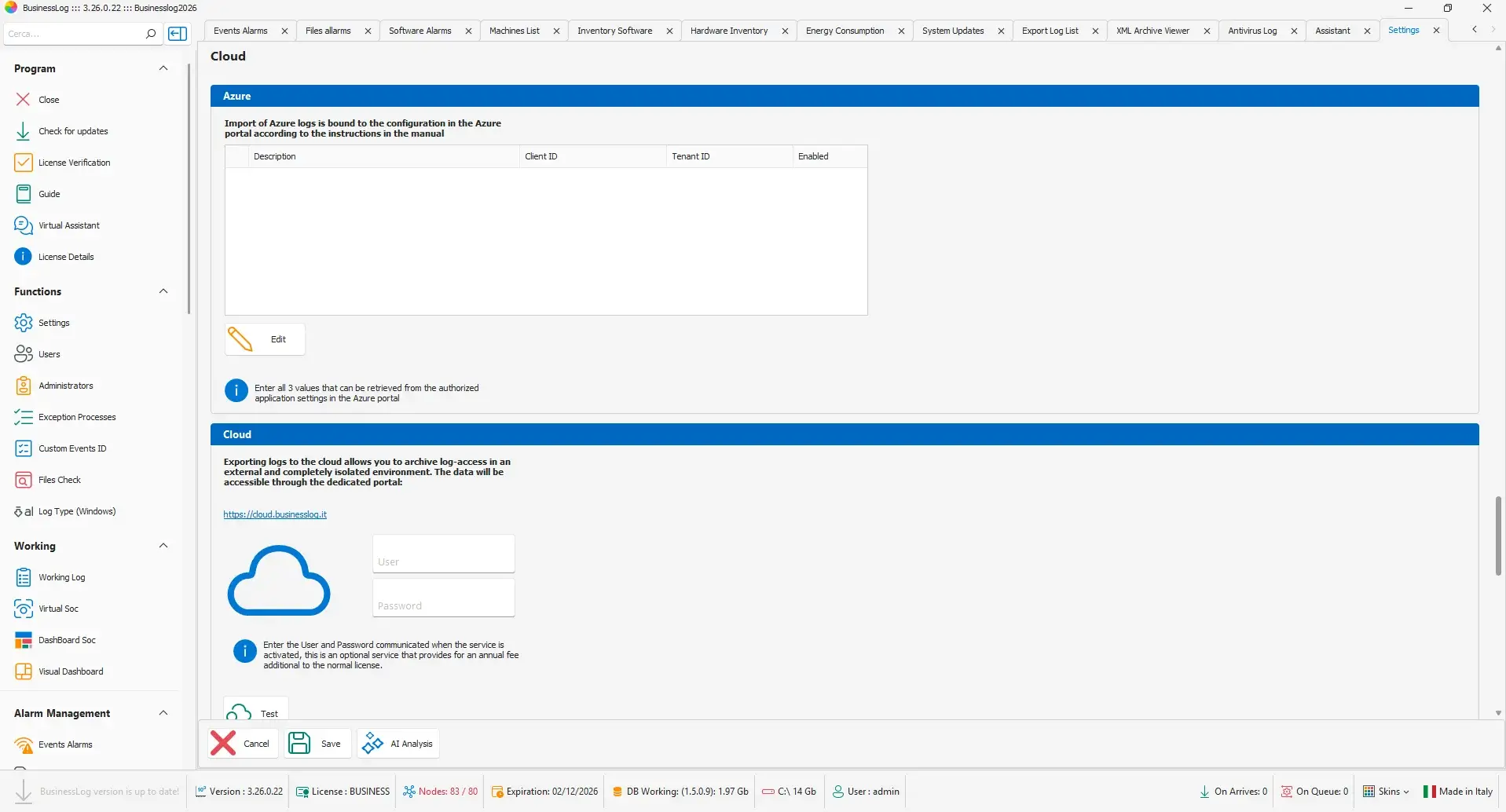The height and width of the screenshot is (812, 1506).
Task: Collapse the Alarm Management section
Action: [163, 713]
